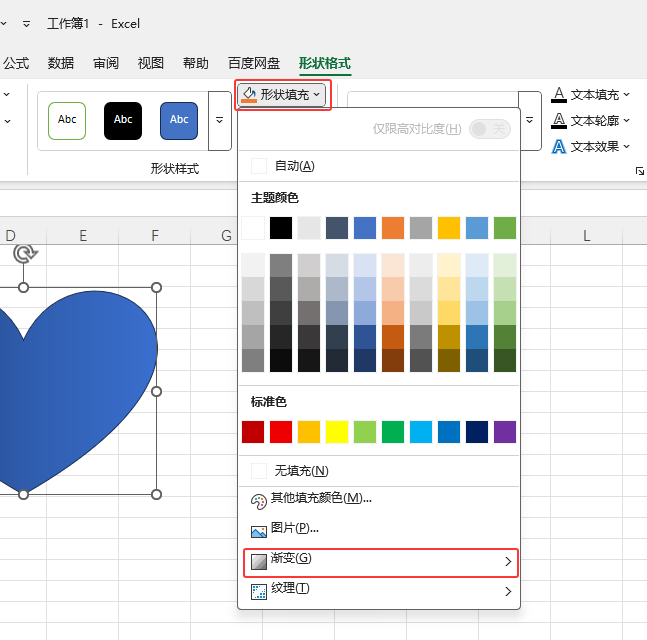The height and width of the screenshot is (640, 647).
Task: Choose 无填充(N) no fill
Action: (379, 471)
